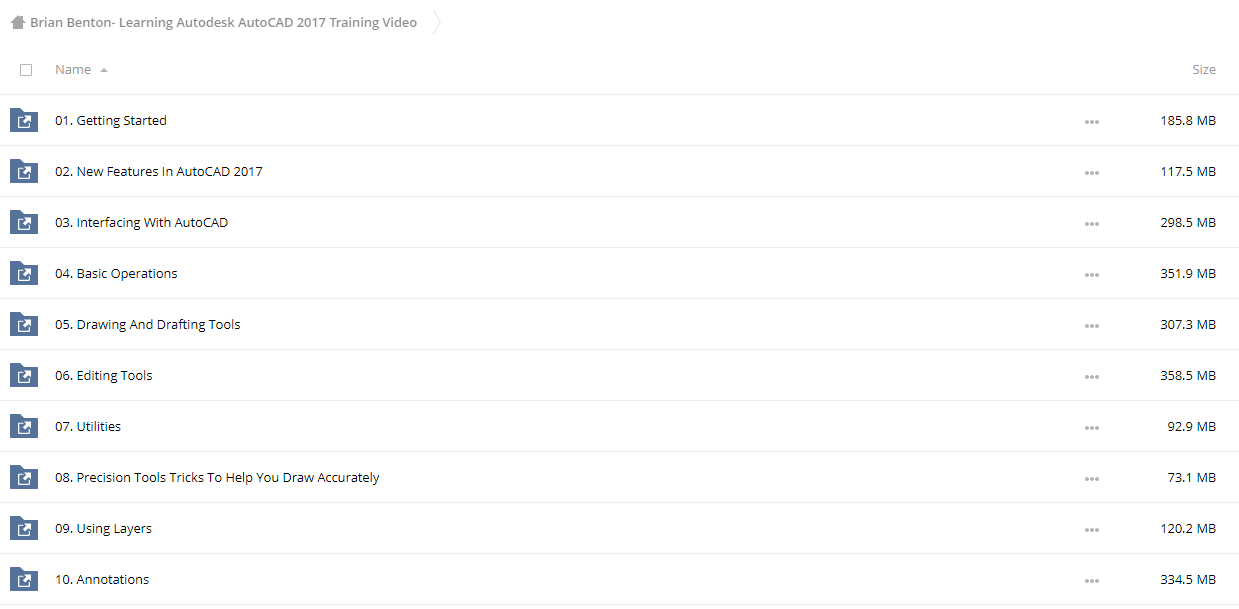The width and height of the screenshot is (1239, 609).
Task: Toggle Name column sort arrow
Action: (x=104, y=70)
